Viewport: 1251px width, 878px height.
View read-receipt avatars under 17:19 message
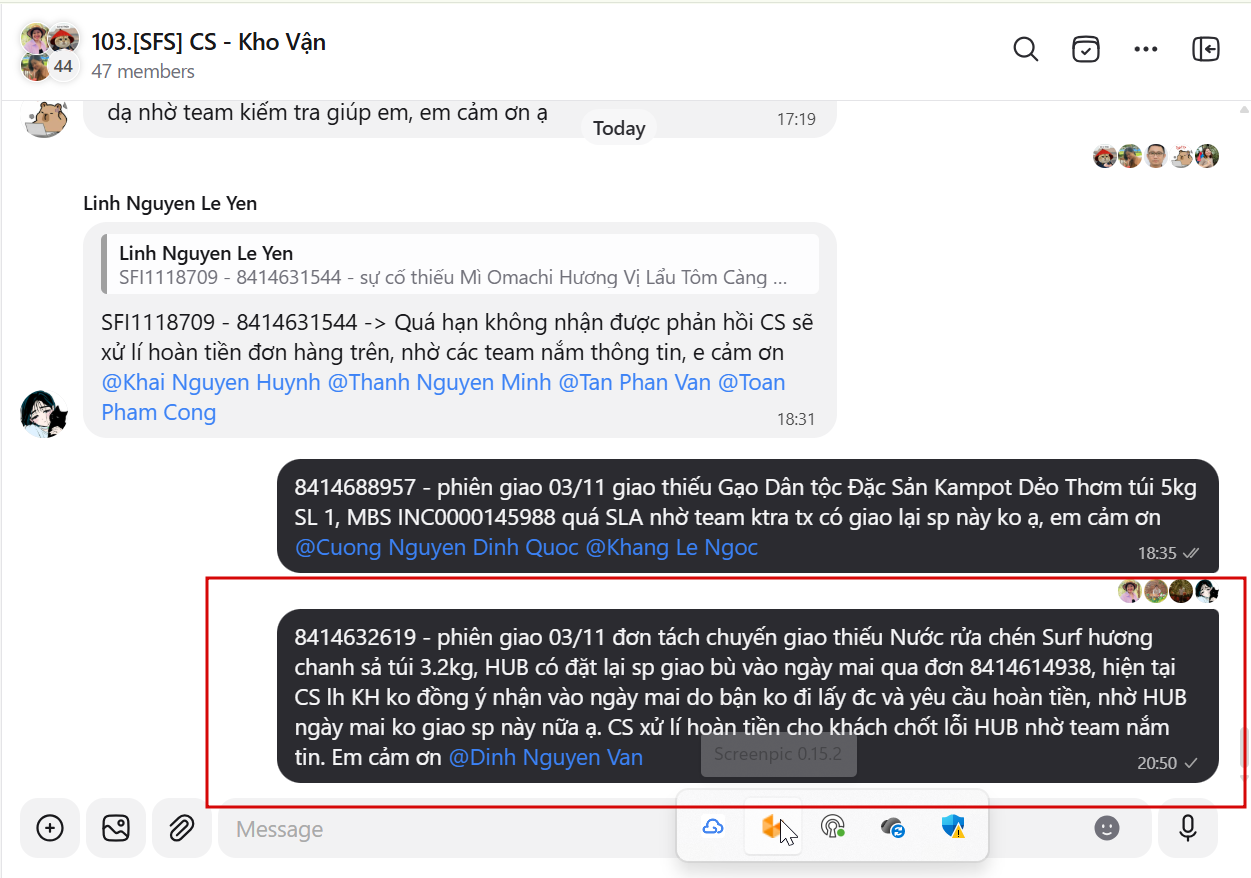click(1156, 156)
